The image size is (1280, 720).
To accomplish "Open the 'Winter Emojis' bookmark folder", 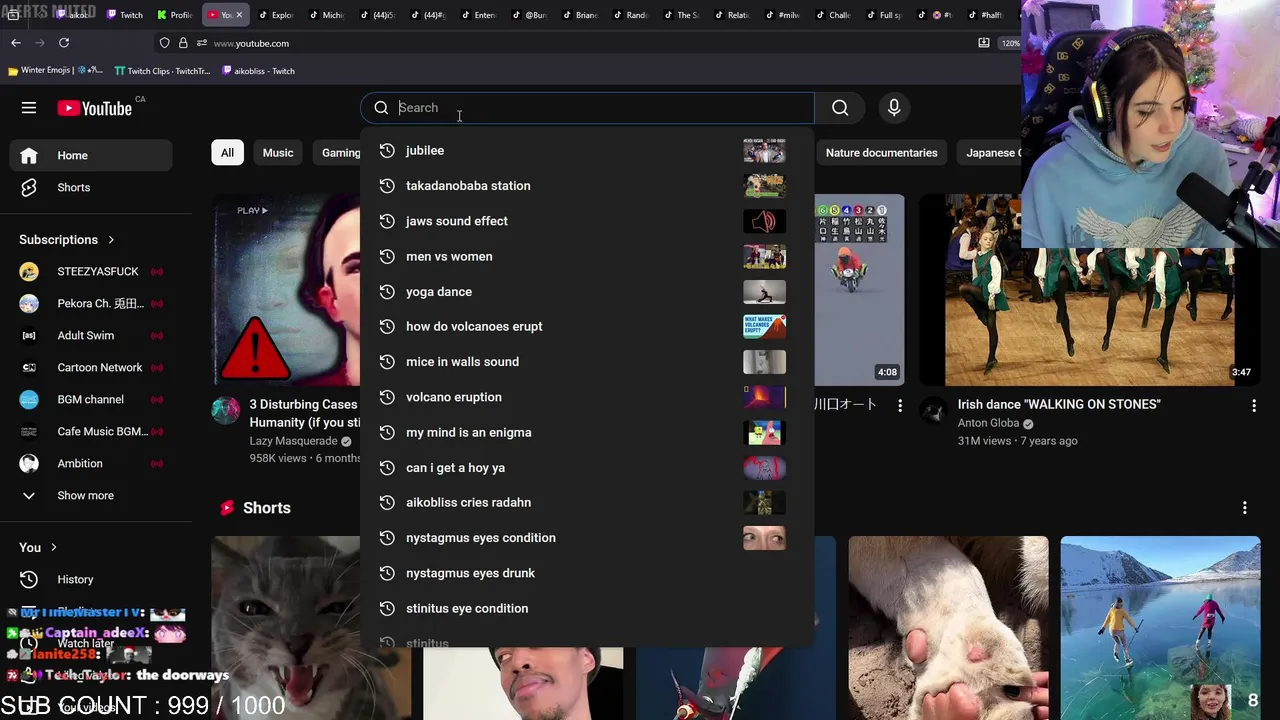I will (x=55, y=71).
